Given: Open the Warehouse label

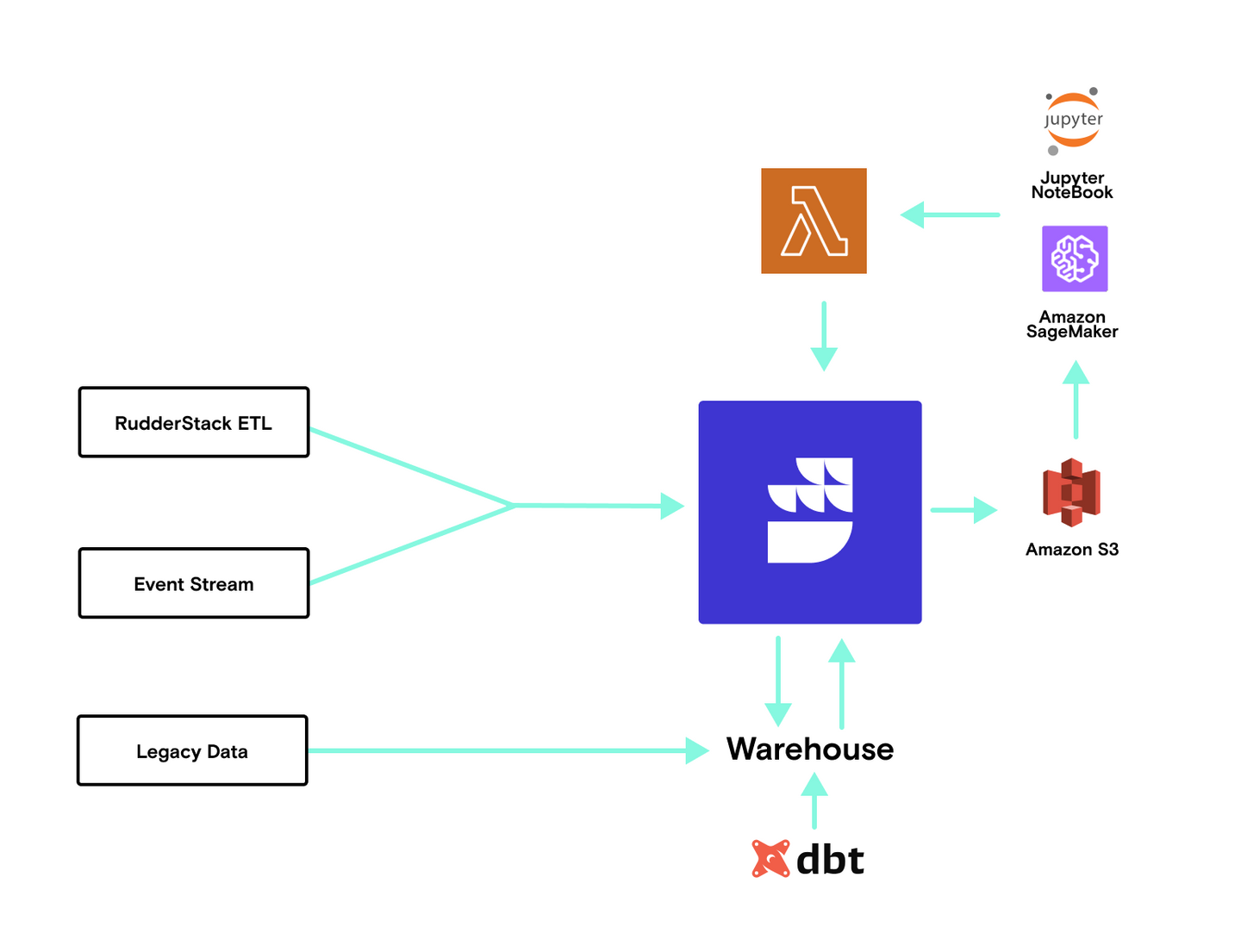Looking at the screenshot, I should [809, 750].
